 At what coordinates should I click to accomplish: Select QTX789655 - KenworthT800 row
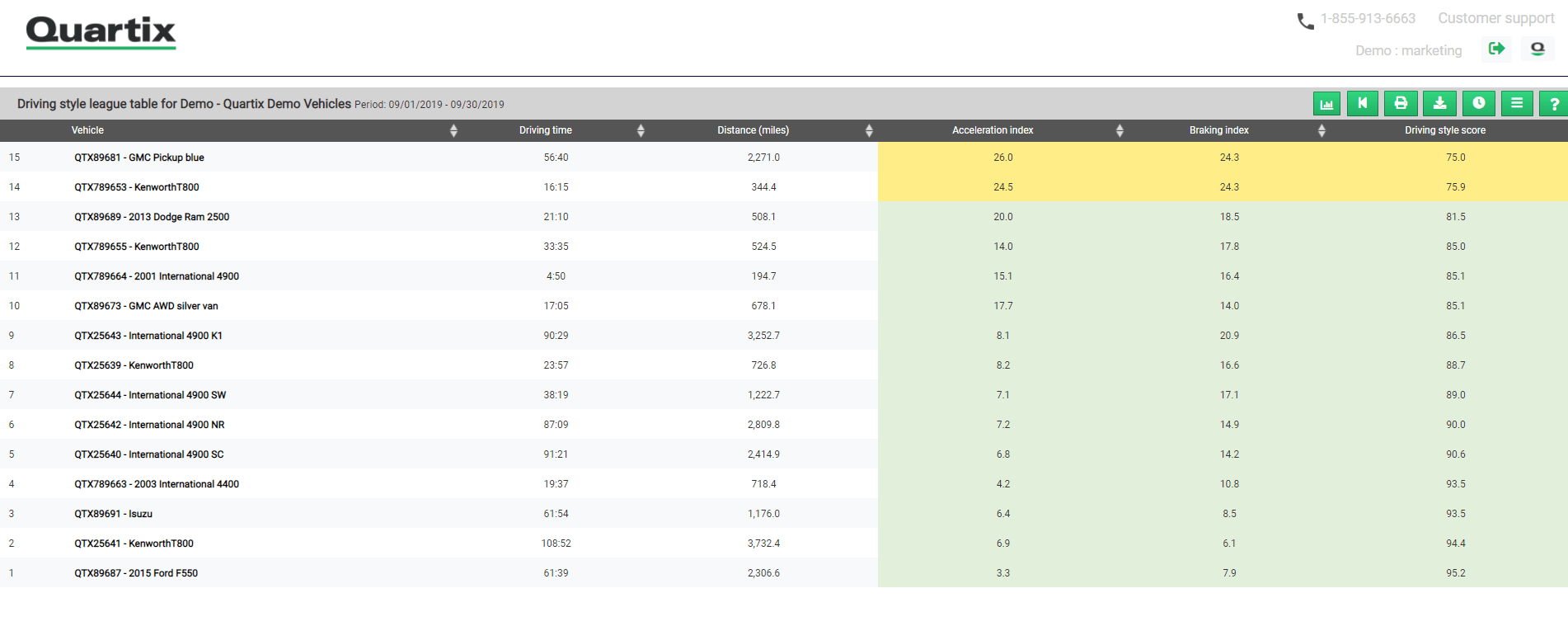[x=137, y=247]
